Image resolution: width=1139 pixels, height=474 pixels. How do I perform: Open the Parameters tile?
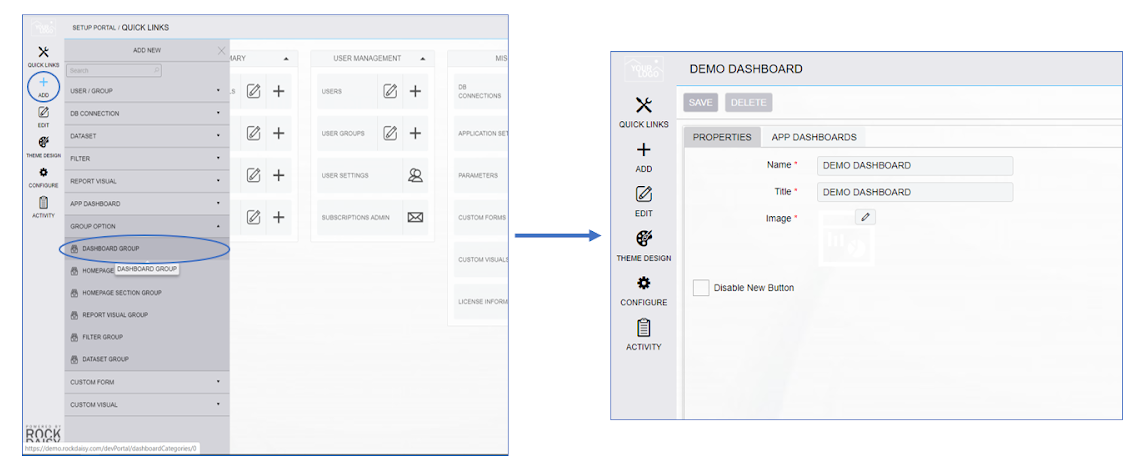(481, 175)
